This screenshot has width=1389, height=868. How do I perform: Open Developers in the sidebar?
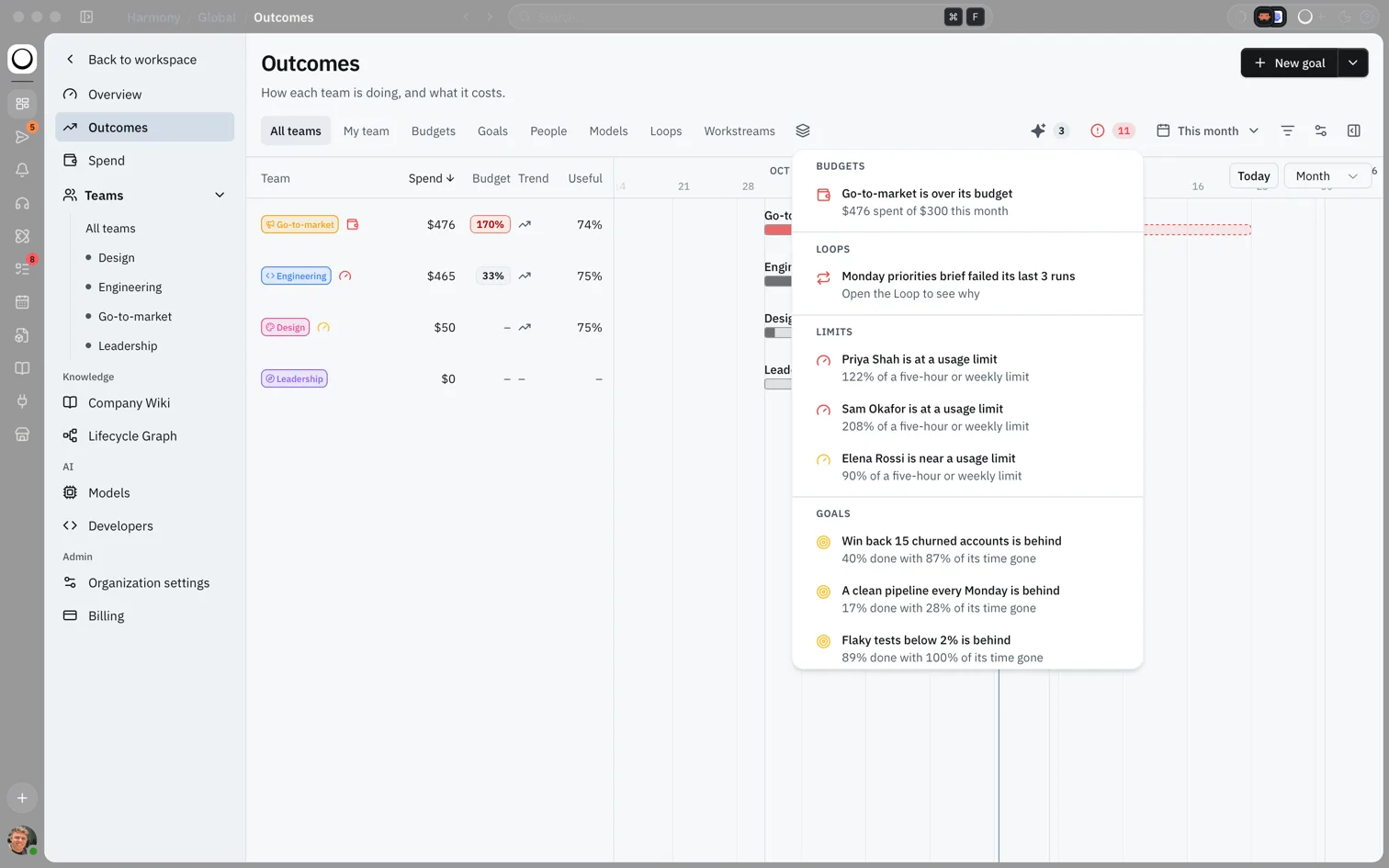click(x=144, y=525)
